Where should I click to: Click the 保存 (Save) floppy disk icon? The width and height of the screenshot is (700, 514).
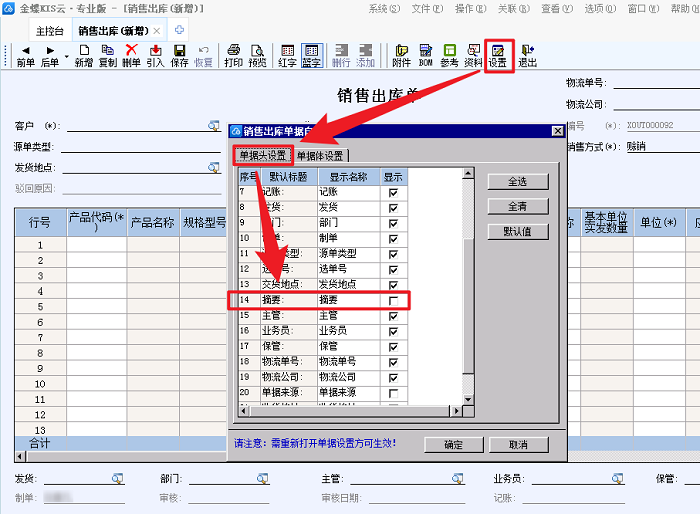click(180, 54)
